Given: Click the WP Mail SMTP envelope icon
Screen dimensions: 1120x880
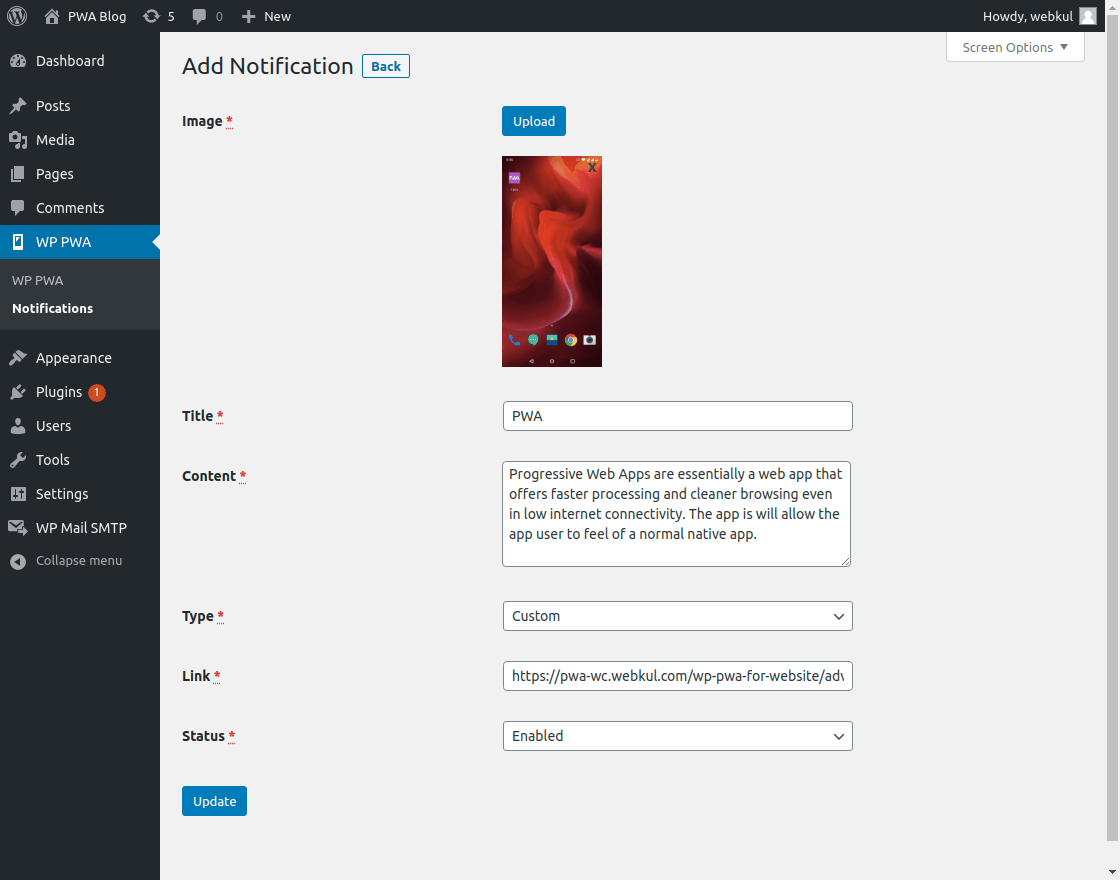Looking at the screenshot, I should pyautogui.click(x=18, y=528).
